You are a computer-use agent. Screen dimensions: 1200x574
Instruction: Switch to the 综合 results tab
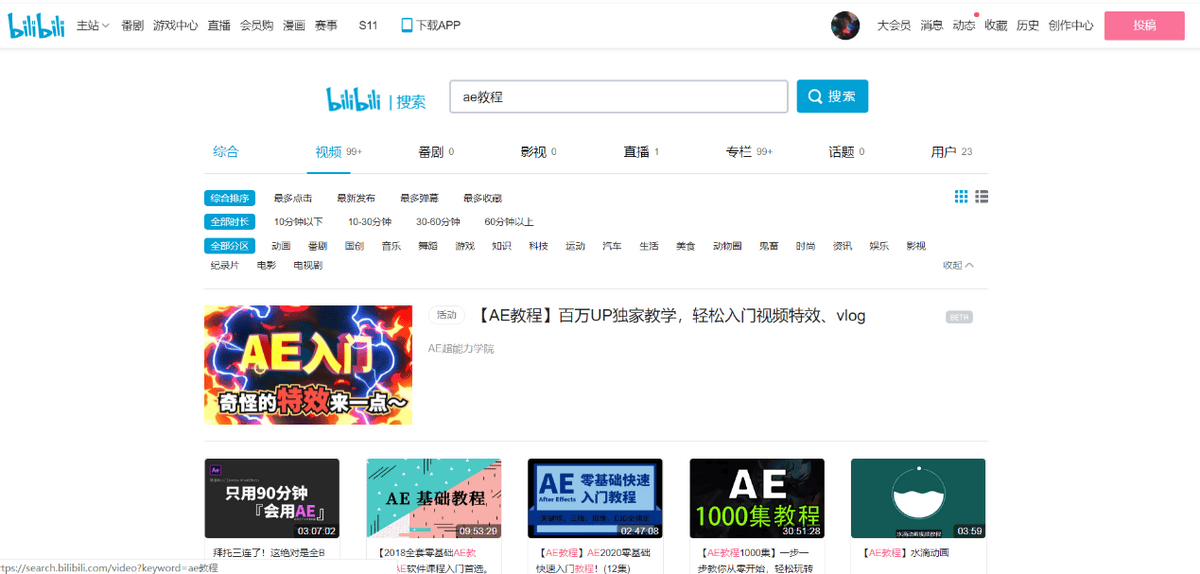[226, 152]
